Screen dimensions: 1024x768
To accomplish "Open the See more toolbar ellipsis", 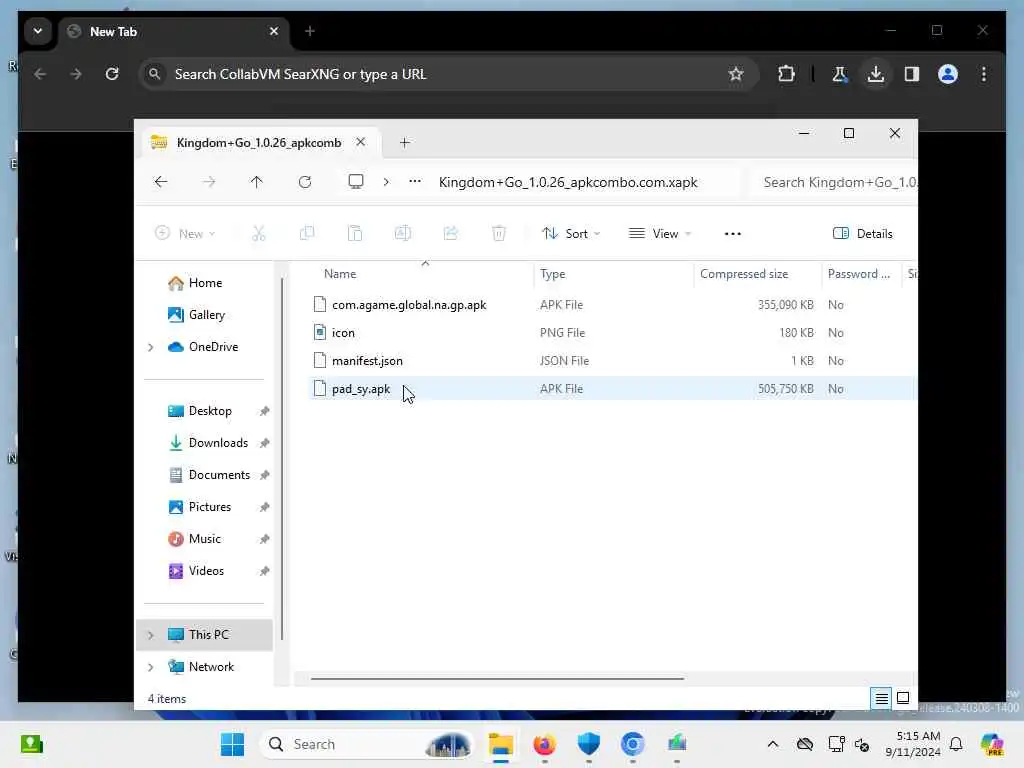I will [733, 233].
